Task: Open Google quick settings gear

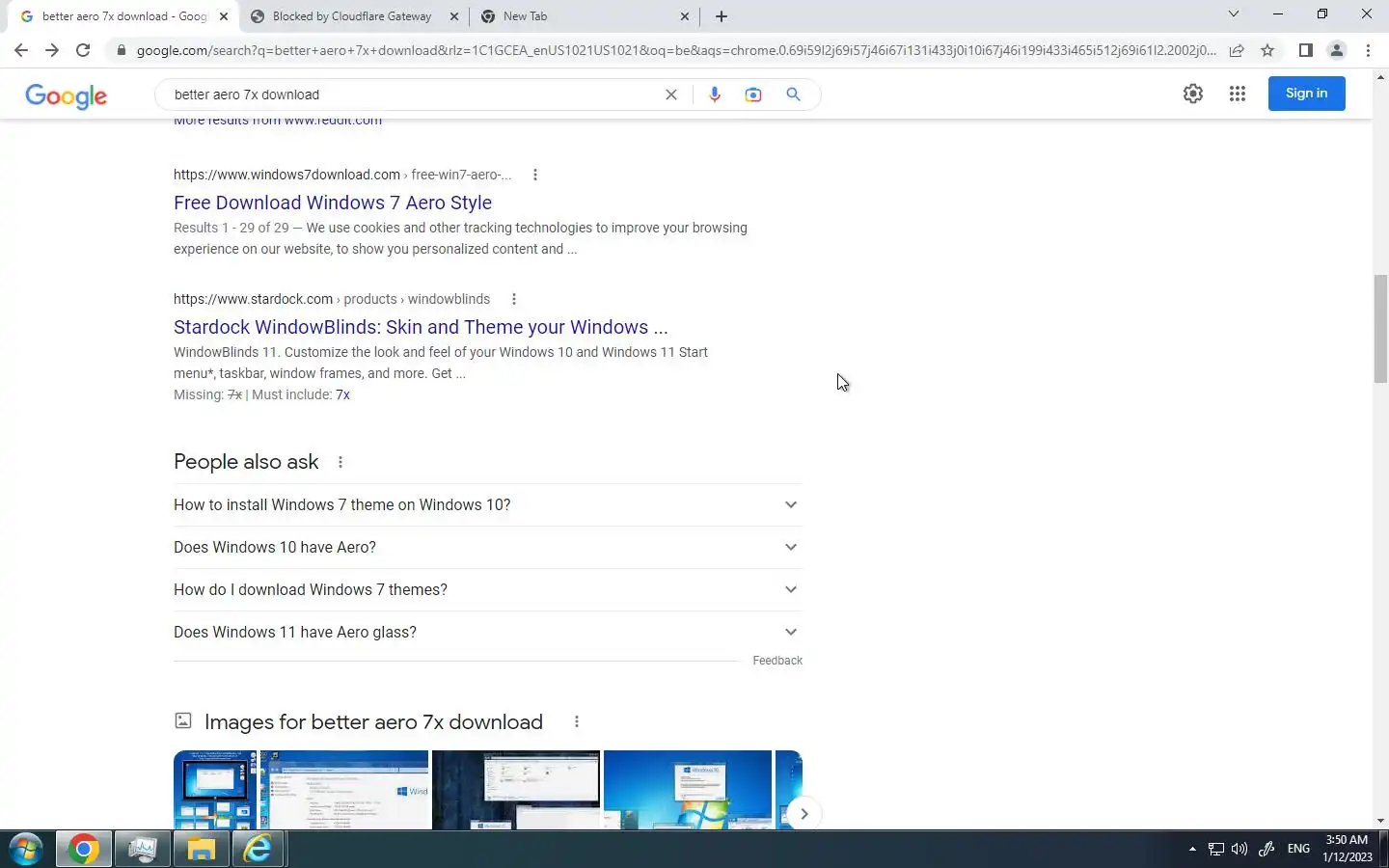Action: point(1193,94)
